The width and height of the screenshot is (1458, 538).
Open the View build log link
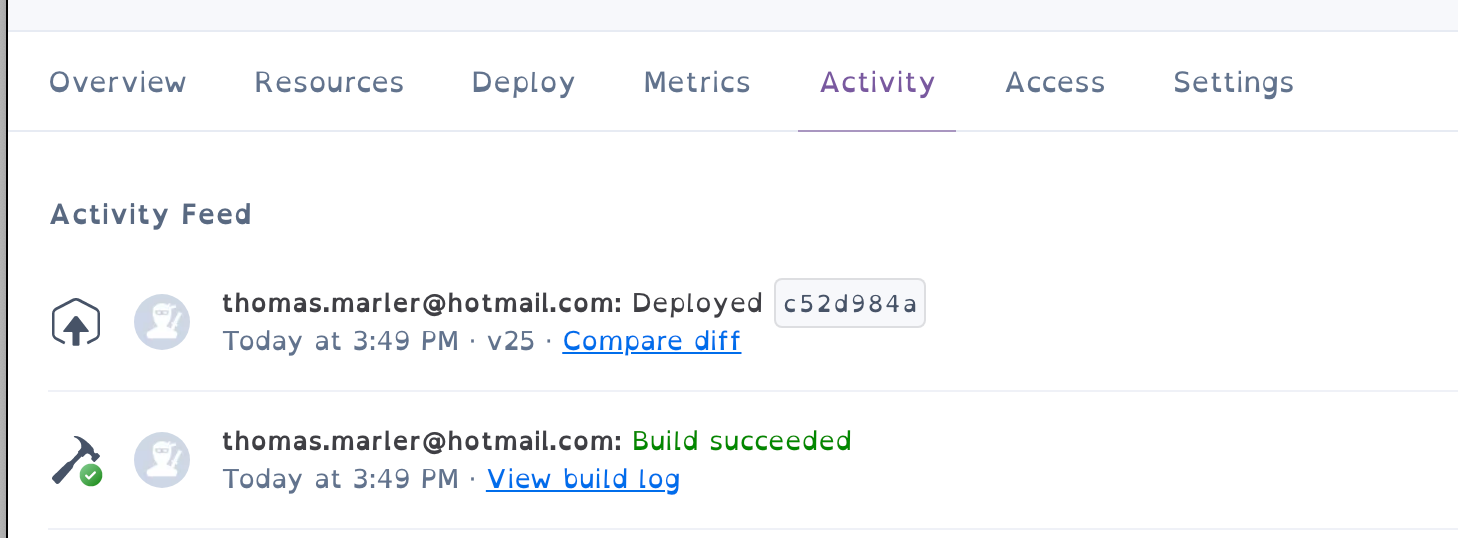click(583, 479)
